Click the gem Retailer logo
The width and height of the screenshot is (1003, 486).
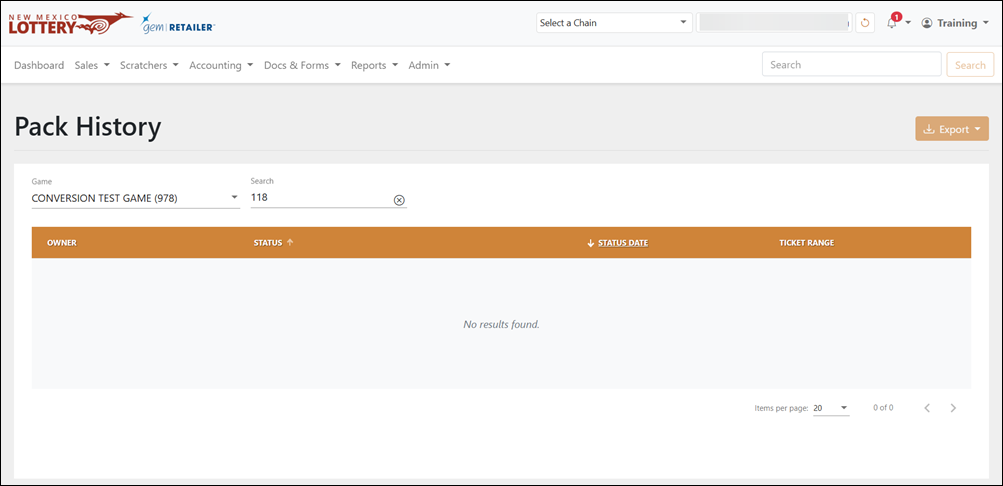coord(178,24)
